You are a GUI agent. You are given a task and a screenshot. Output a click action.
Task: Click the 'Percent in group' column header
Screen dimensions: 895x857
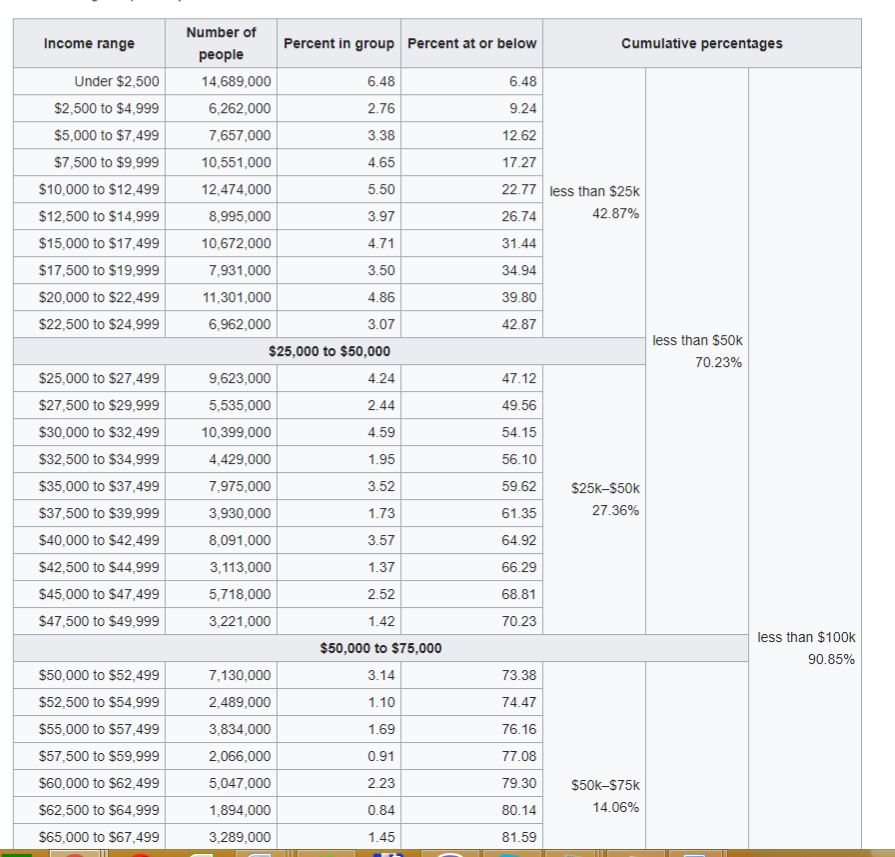point(339,43)
